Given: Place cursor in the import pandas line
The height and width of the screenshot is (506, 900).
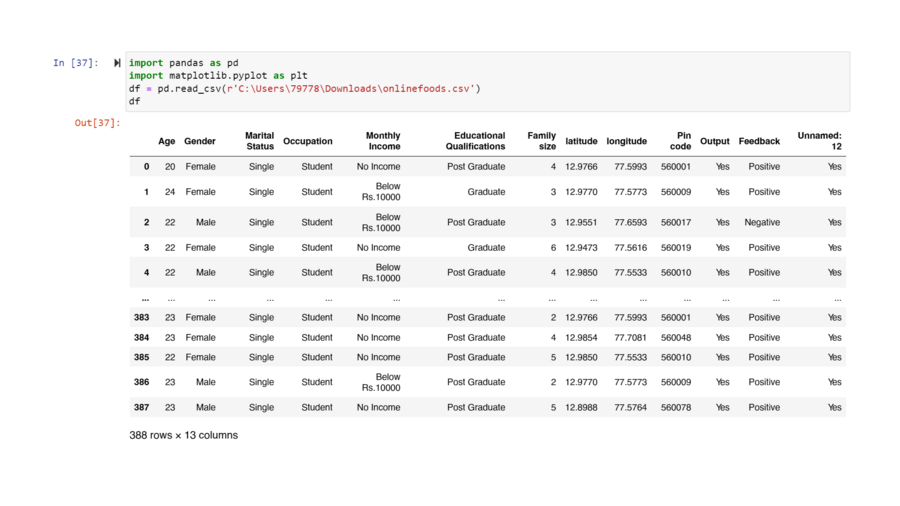Looking at the screenshot, I should click(183, 63).
